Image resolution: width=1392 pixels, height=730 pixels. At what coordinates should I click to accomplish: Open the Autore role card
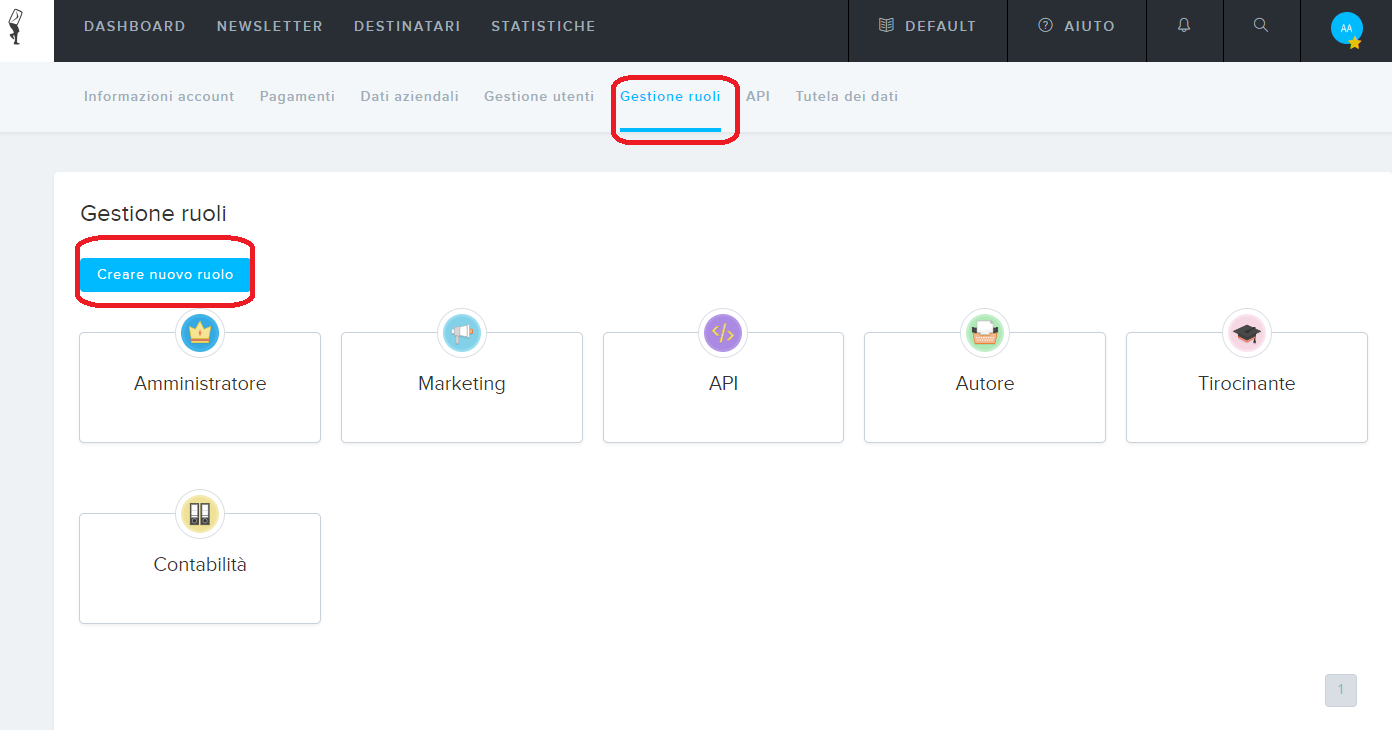click(985, 387)
